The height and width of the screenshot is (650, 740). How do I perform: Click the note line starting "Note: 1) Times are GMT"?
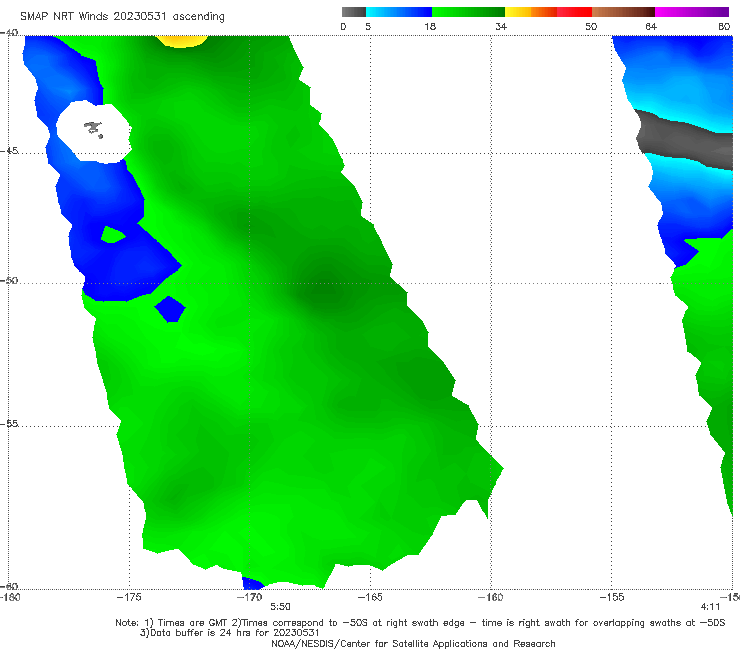coord(420,623)
